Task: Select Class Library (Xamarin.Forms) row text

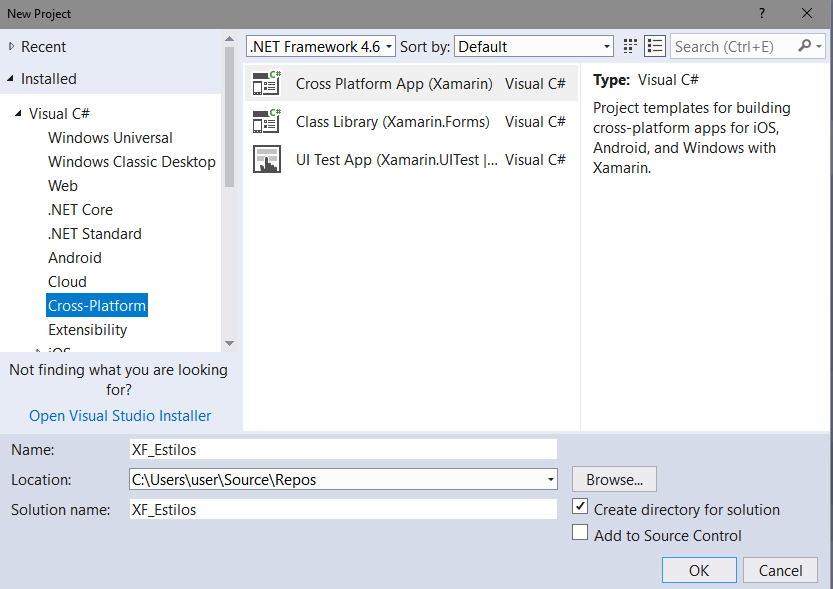Action: click(x=392, y=122)
